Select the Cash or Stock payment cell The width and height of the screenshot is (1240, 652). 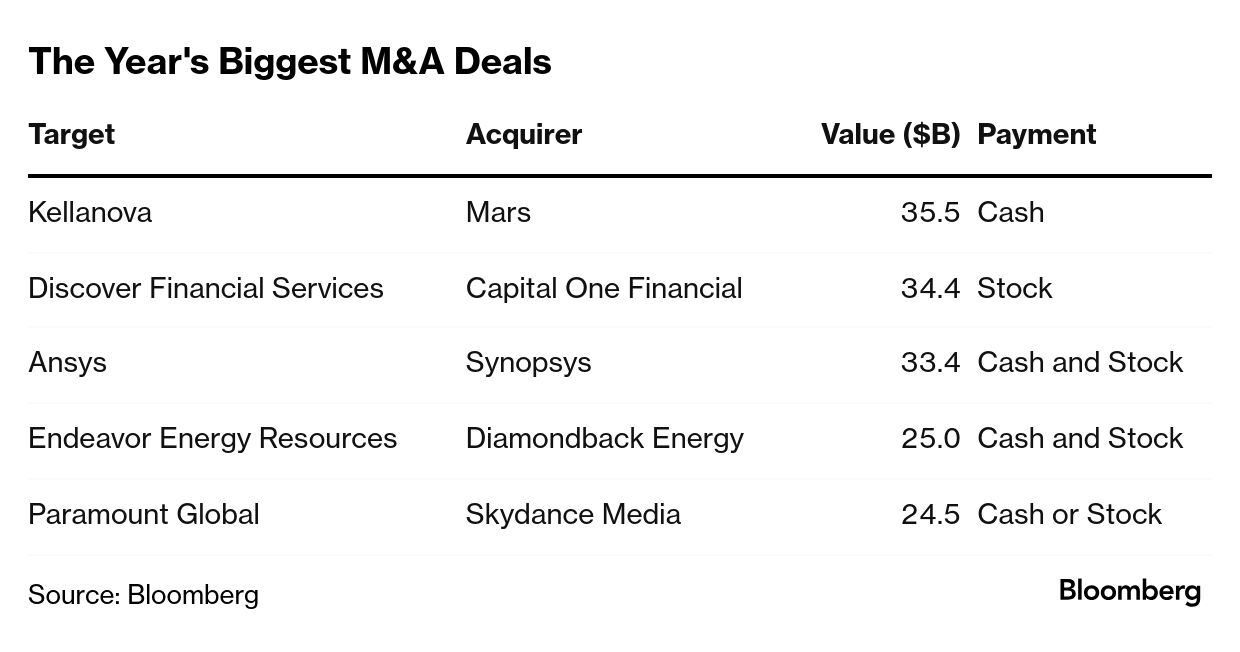1069,514
